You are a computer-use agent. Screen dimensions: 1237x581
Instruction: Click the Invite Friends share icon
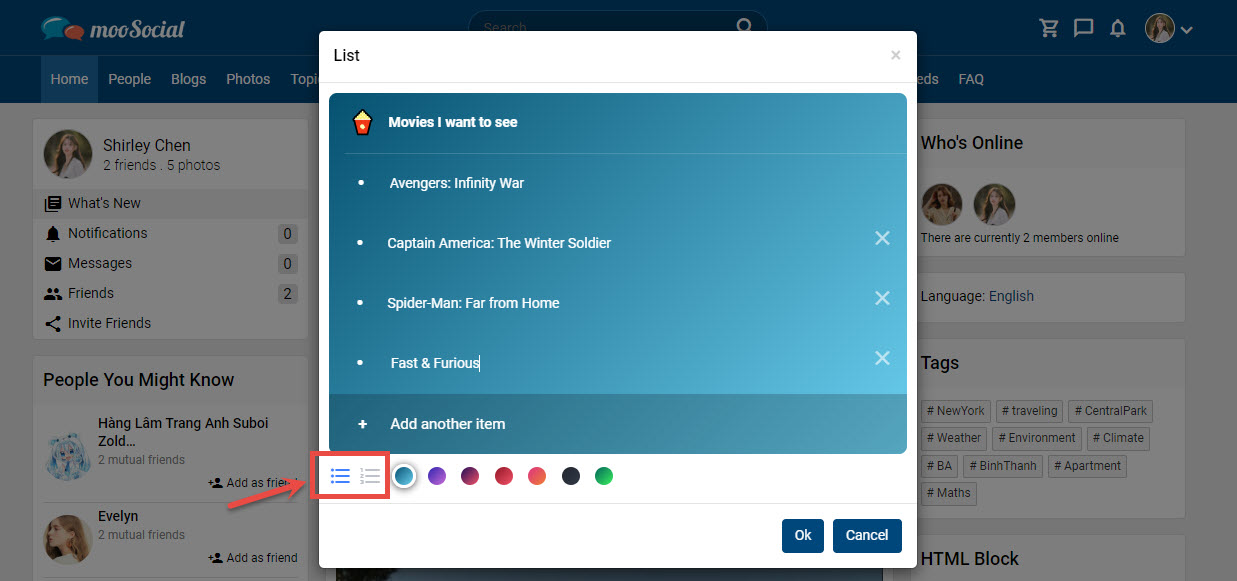click(x=53, y=324)
